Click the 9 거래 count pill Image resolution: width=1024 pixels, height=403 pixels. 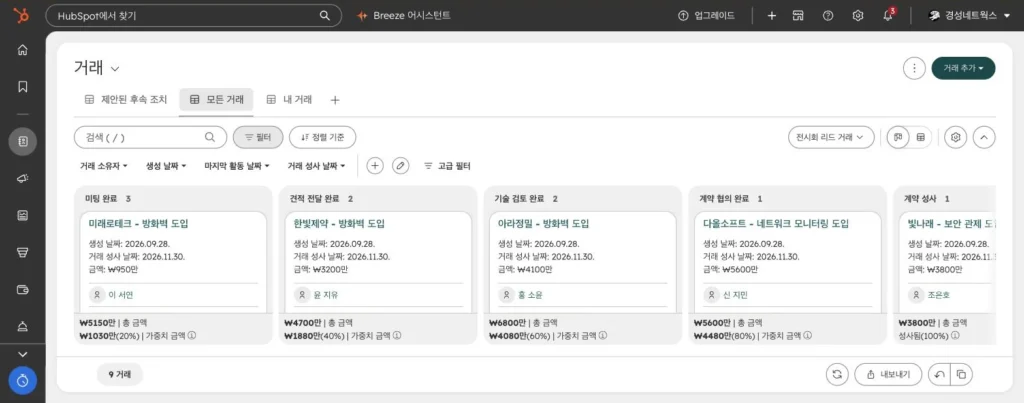120,375
